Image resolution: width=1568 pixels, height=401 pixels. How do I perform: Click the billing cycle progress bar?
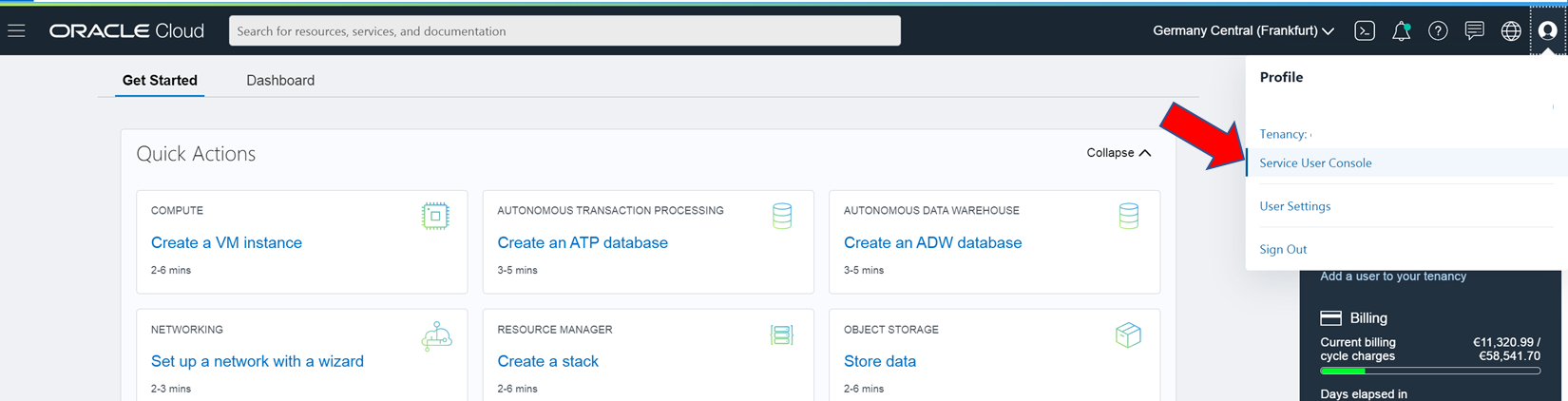coord(1430,371)
